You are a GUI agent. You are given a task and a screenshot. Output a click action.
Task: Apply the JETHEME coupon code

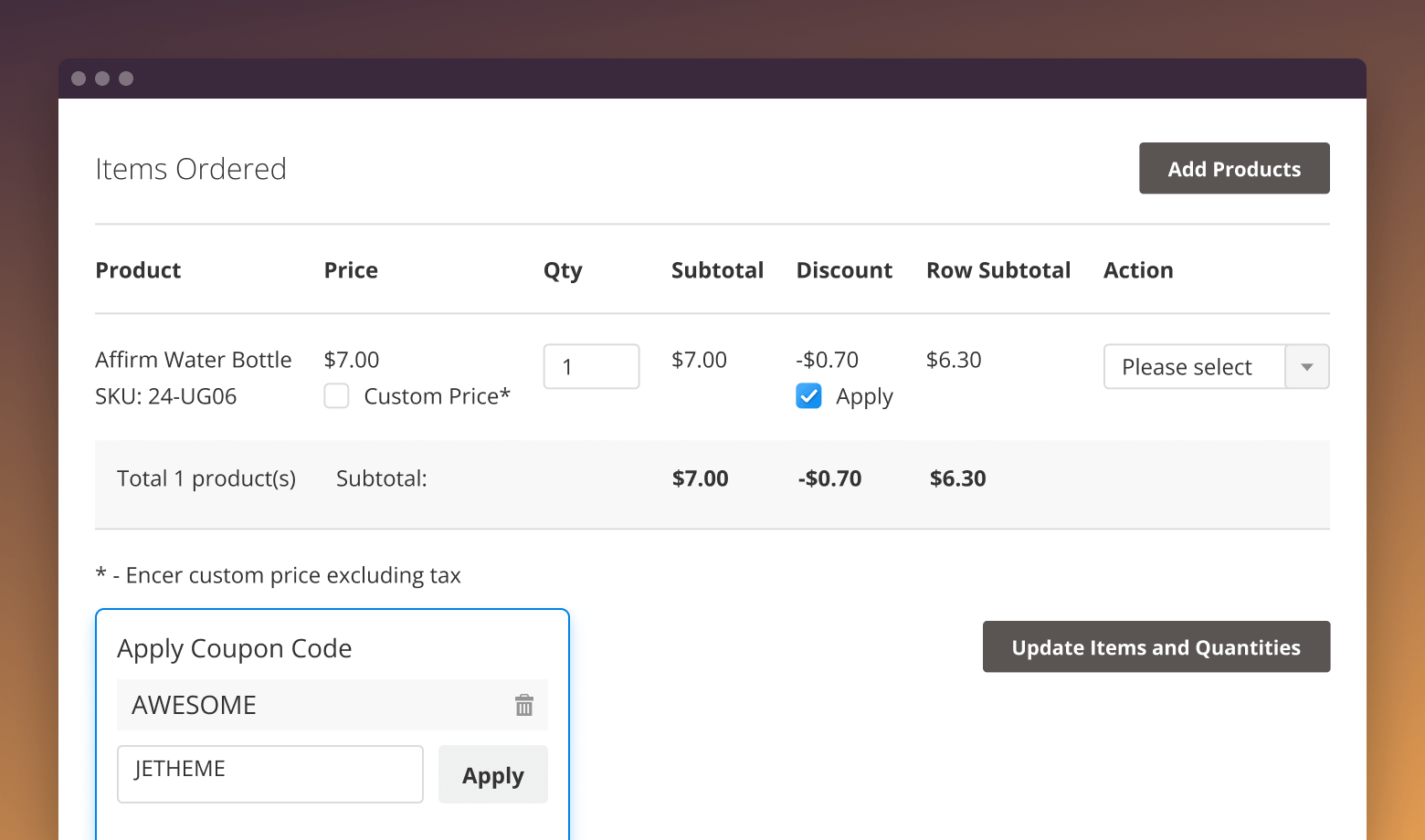(x=492, y=774)
